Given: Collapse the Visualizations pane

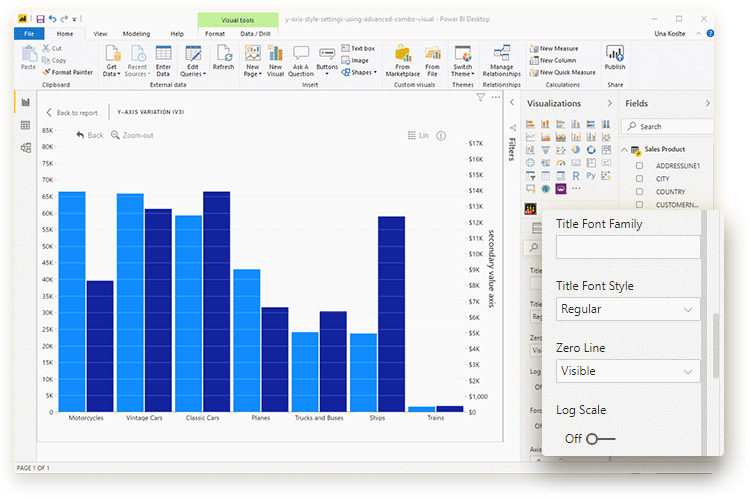Looking at the screenshot, I should pyautogui.click(x=609, y=103).
